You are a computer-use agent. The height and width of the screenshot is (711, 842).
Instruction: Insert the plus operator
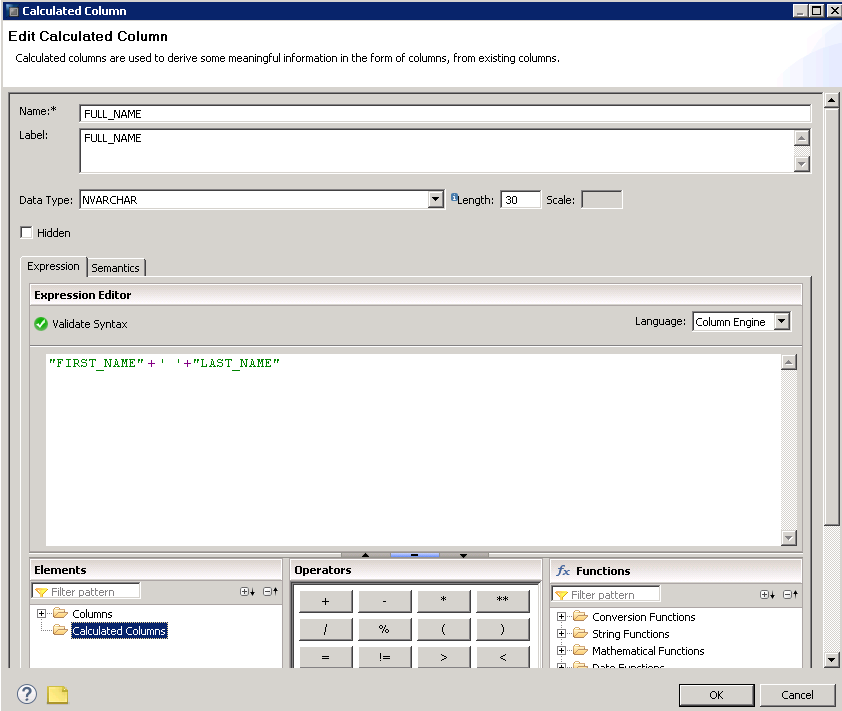[x=325, y=601]
